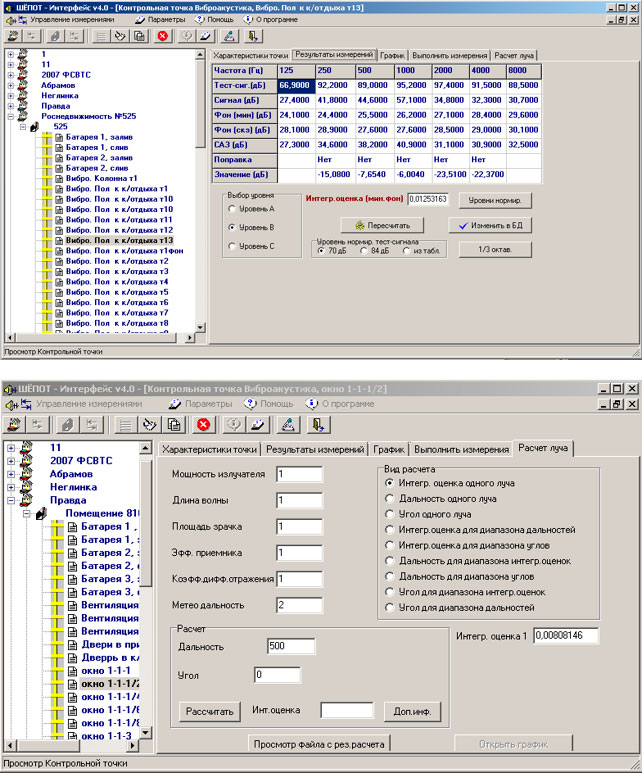Click the red X delete icon in lower window toolbar
The height and width of the screenshot is (773, 642).
point(203,424)
